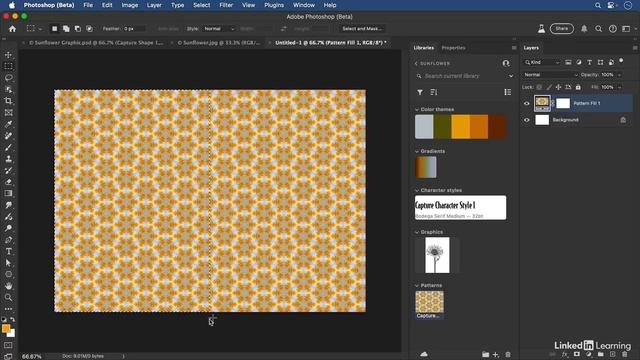Hide the Pattern Fill 1 layer
The height and width of the screenshot is (360, 640).
(527, 103)
